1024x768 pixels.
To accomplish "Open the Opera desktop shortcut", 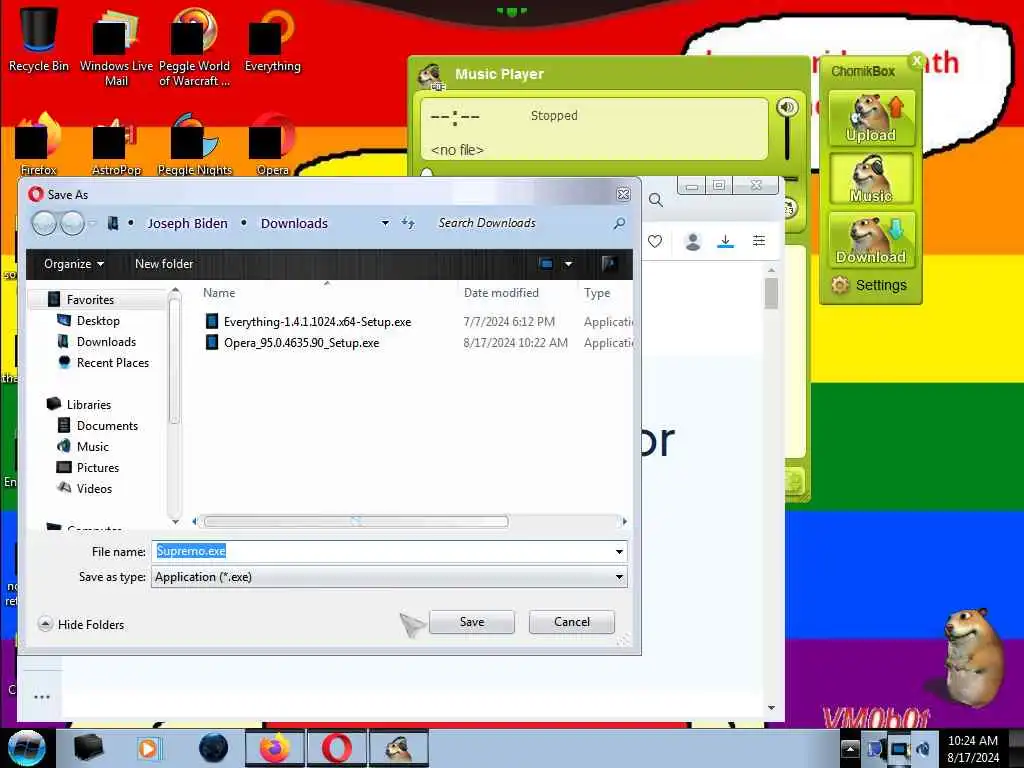I will 272,145.
